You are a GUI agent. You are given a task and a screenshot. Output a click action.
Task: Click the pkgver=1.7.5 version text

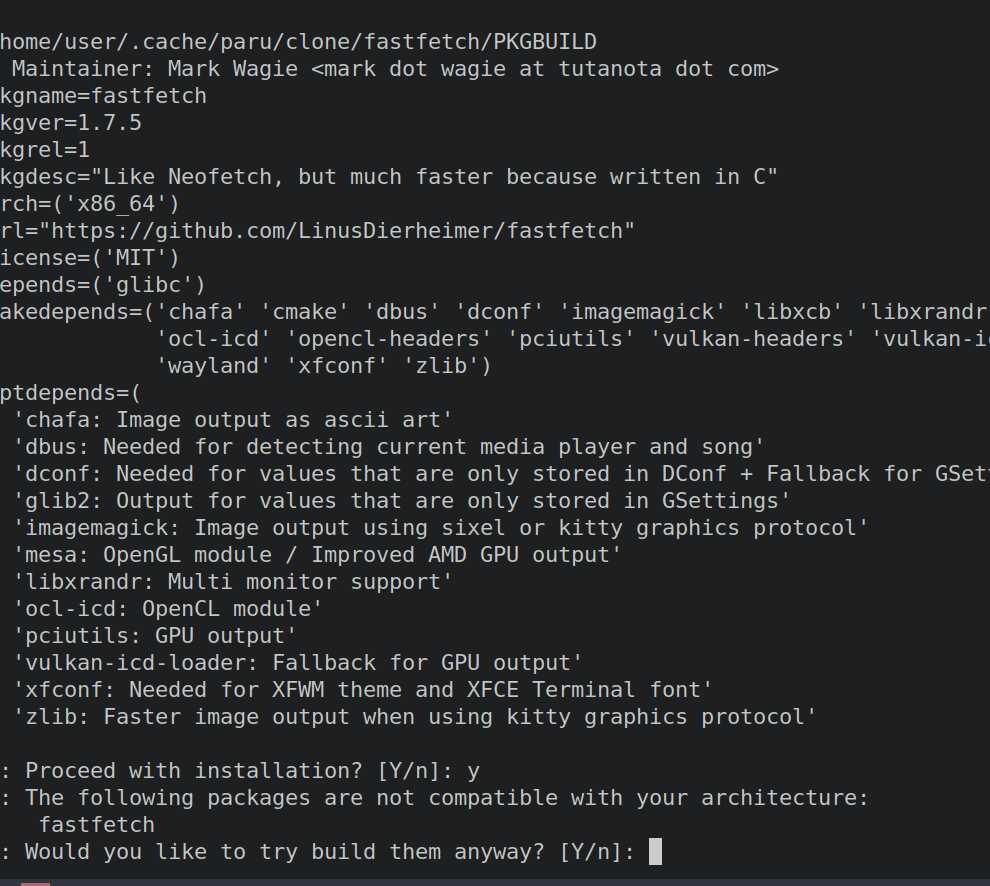71,123
